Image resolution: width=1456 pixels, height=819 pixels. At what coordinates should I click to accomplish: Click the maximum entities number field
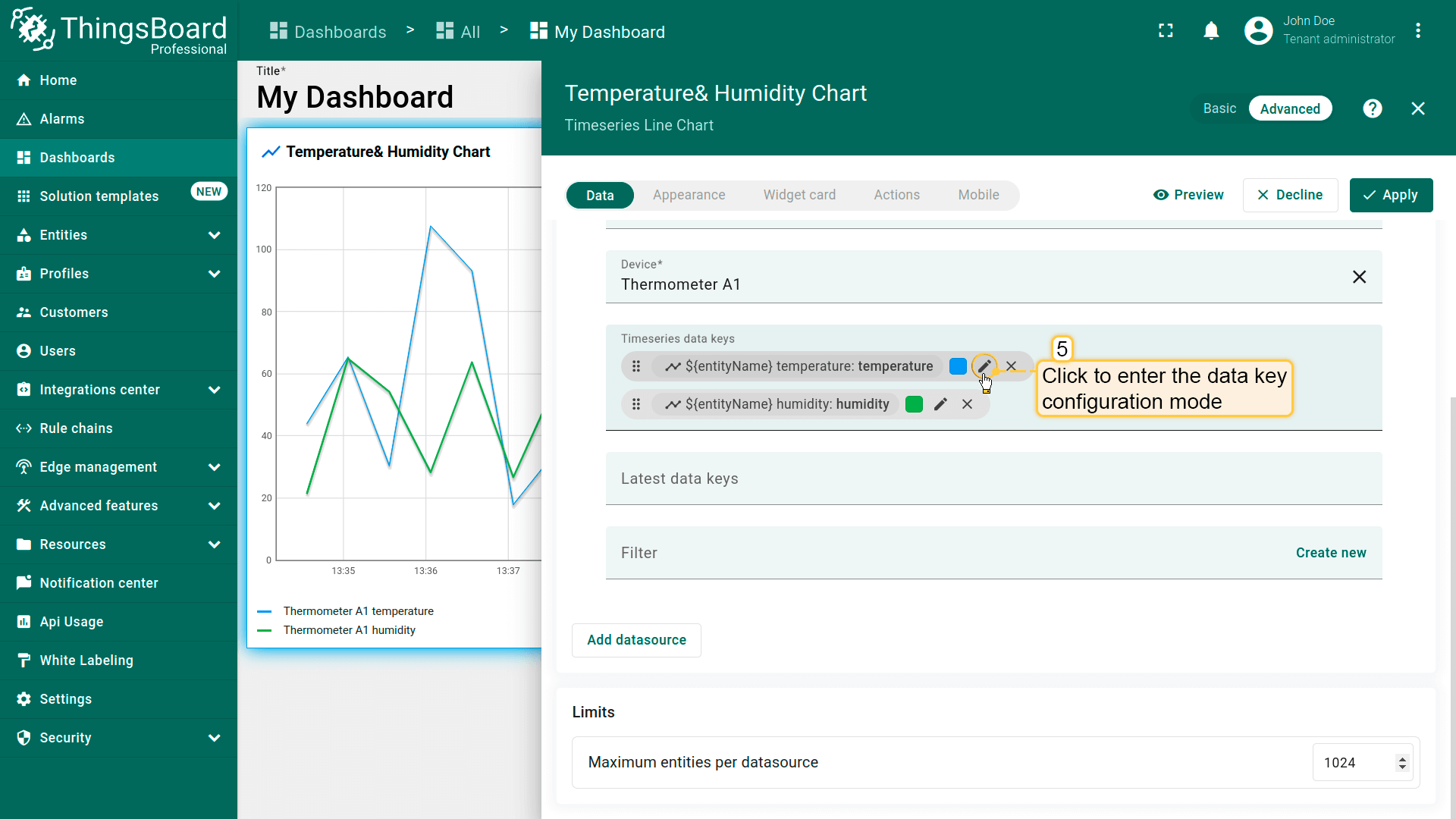coord(1354,763)
